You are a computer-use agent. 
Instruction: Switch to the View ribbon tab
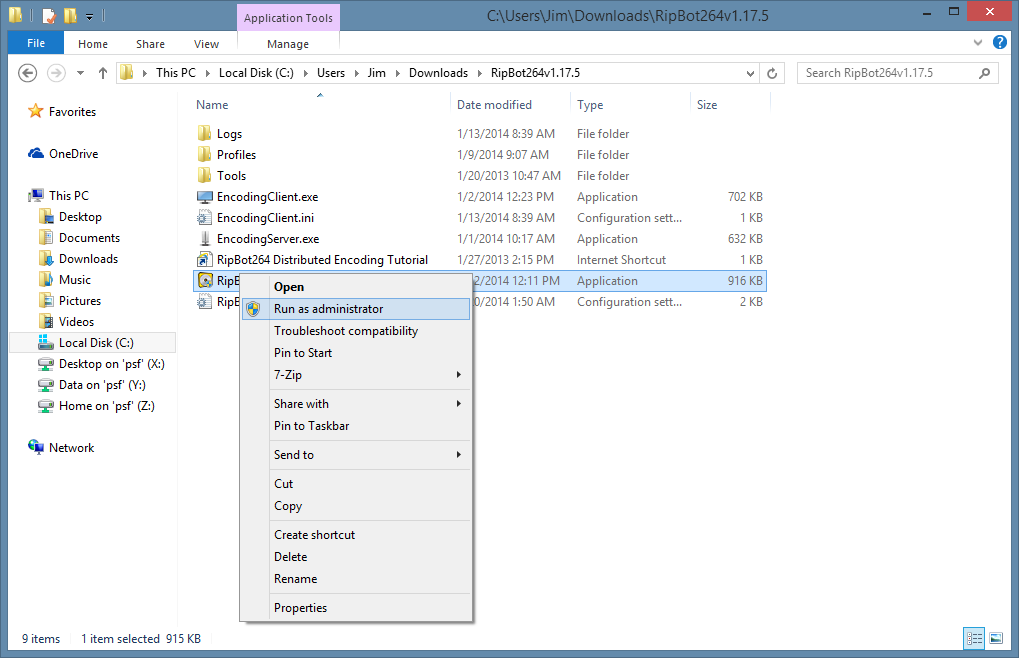coord(206,44)
